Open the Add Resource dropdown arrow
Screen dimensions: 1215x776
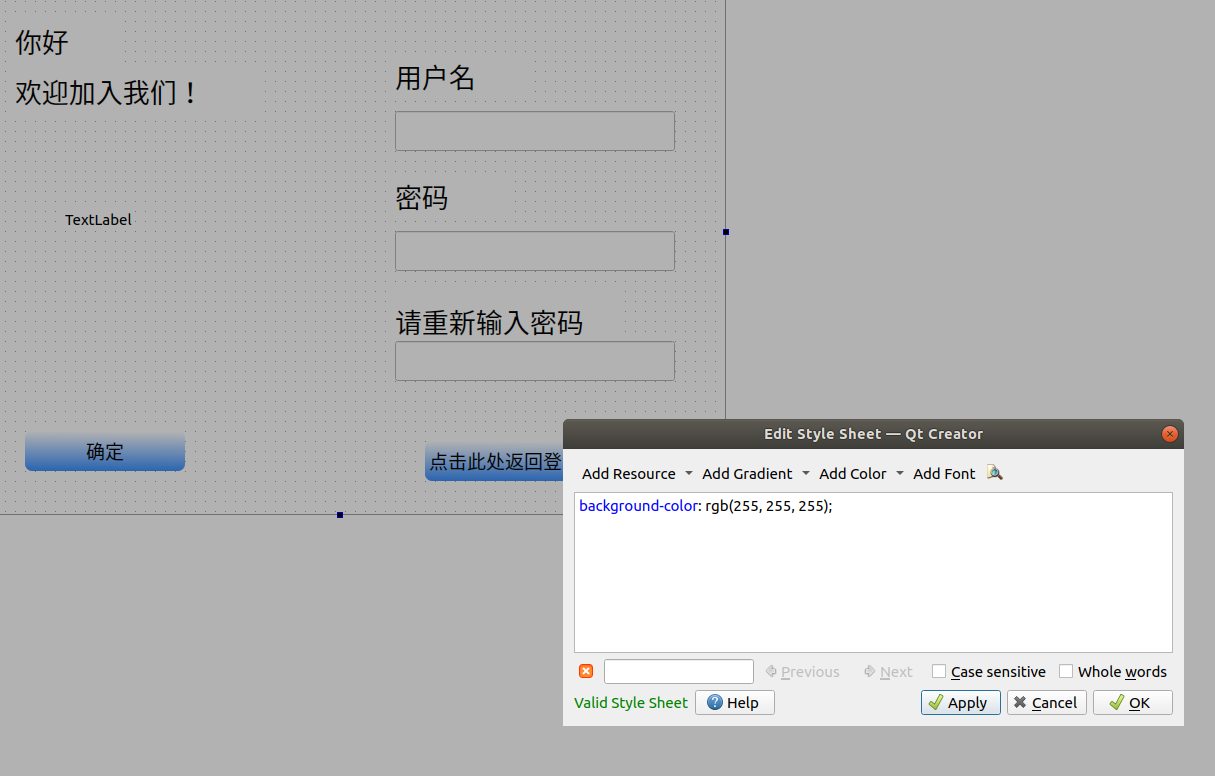(688, 474)
